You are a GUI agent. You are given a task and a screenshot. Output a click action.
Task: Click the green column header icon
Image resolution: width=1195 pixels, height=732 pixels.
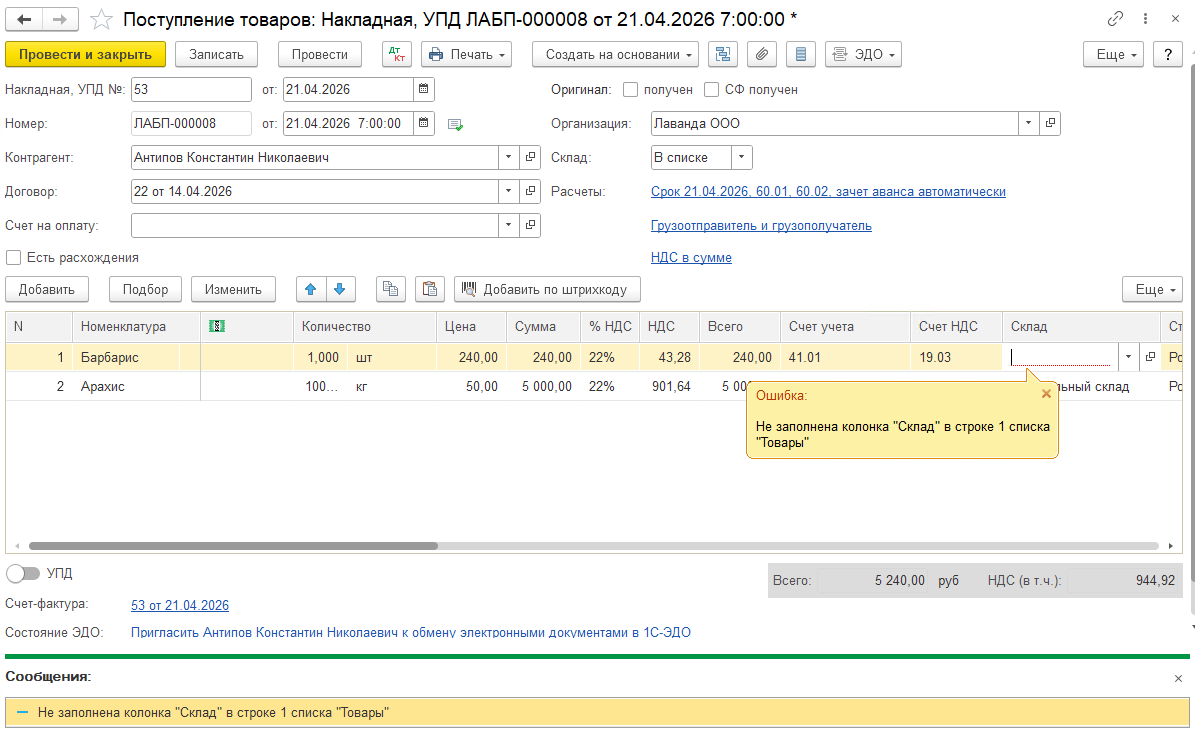tap(216, 326)
